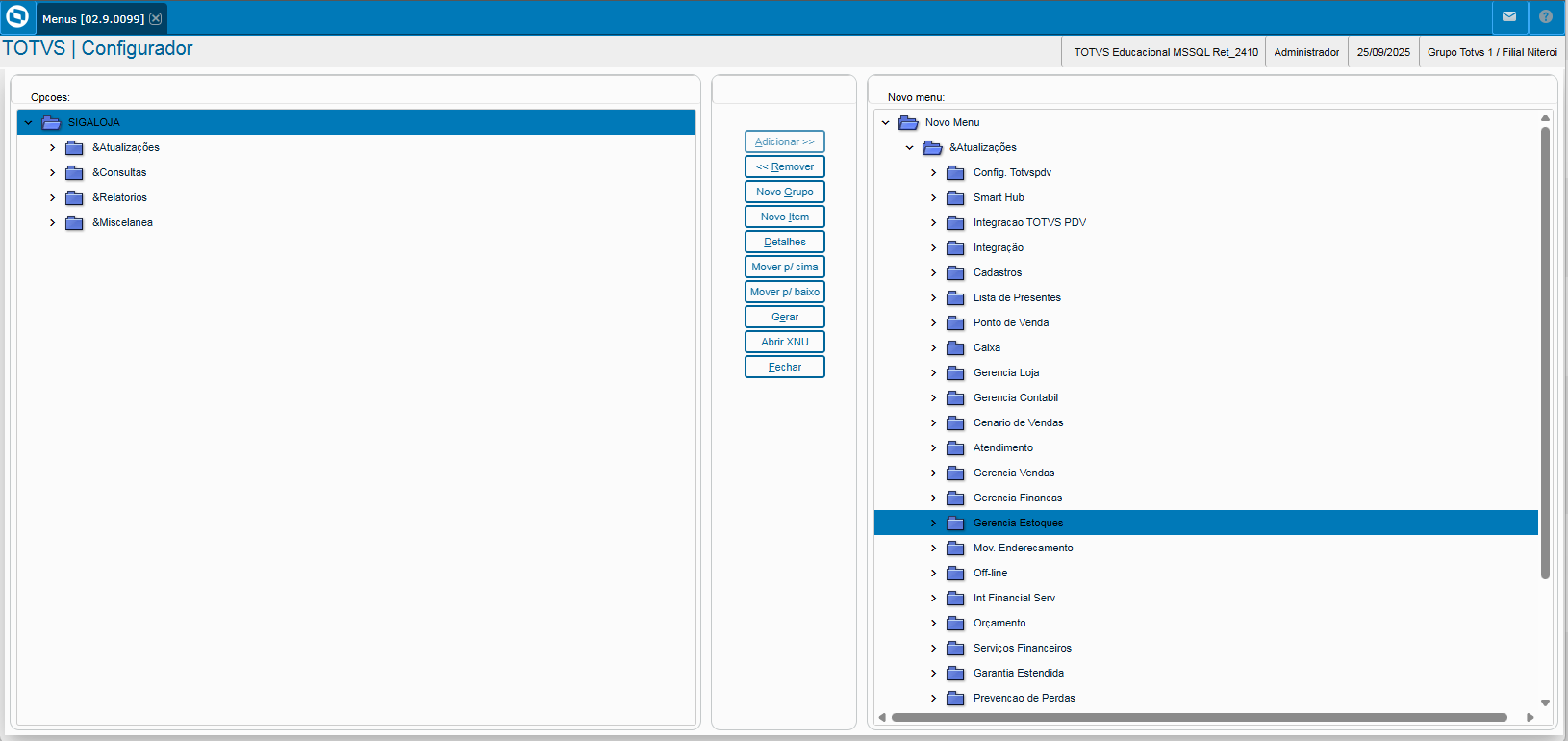Expand the Integração node
Viewport: 1568px width, 741px height.
coord(933,247)
